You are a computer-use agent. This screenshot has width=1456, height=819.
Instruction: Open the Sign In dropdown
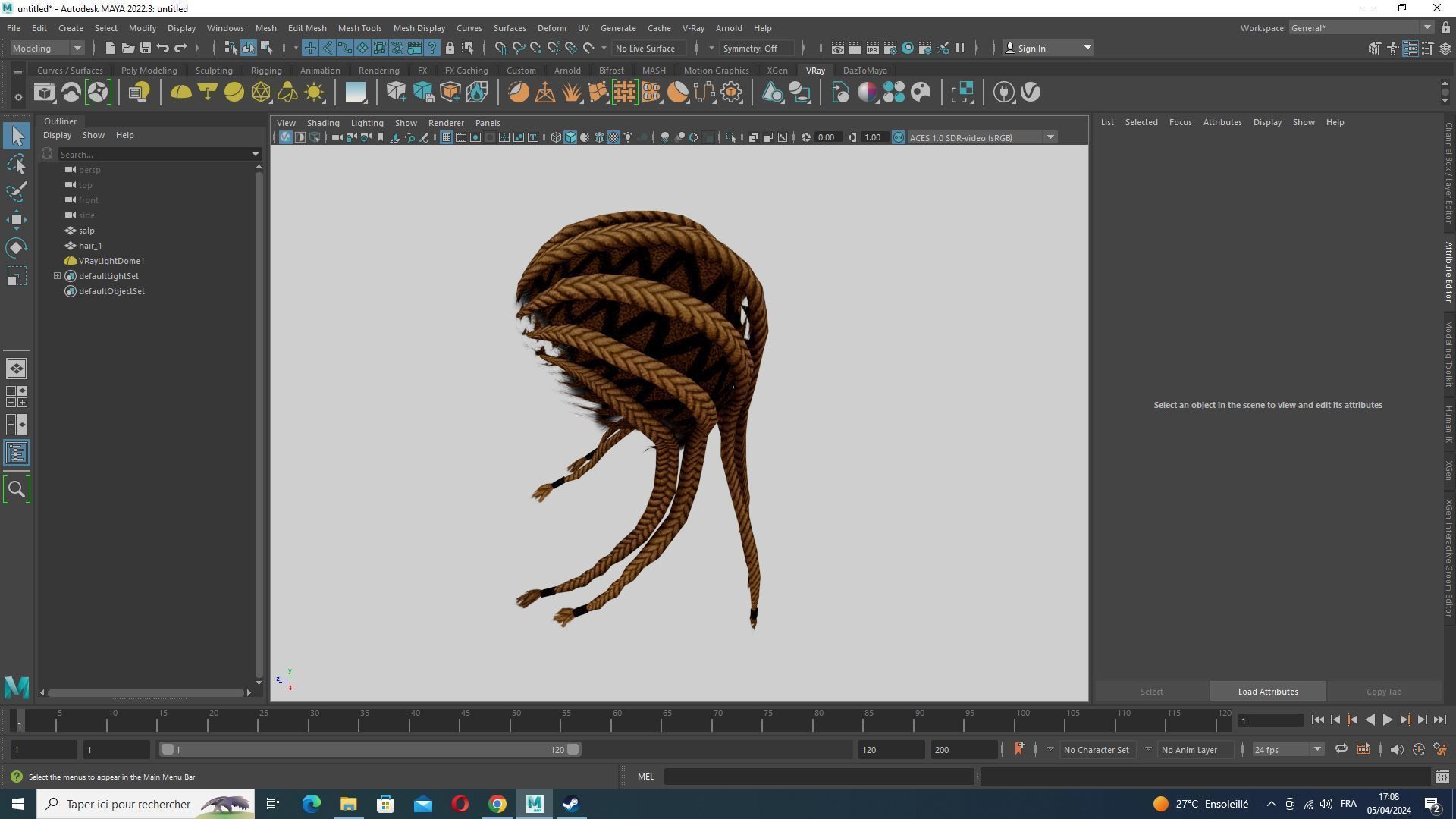coord(1048,48)
